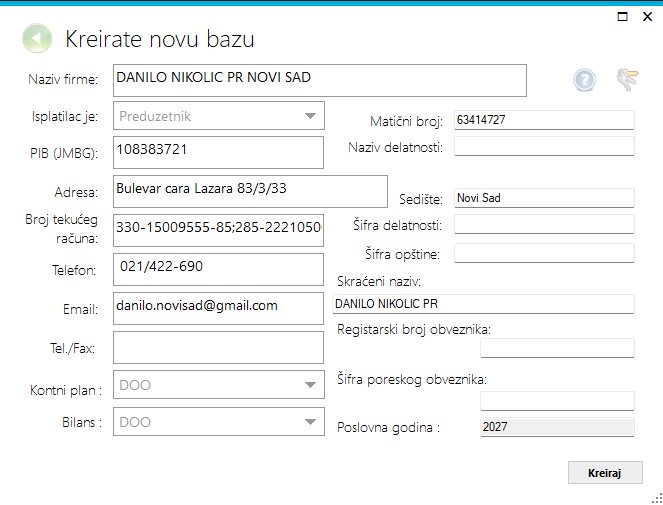
Task: Click the Naziv firme label
Action: [63, 80]
